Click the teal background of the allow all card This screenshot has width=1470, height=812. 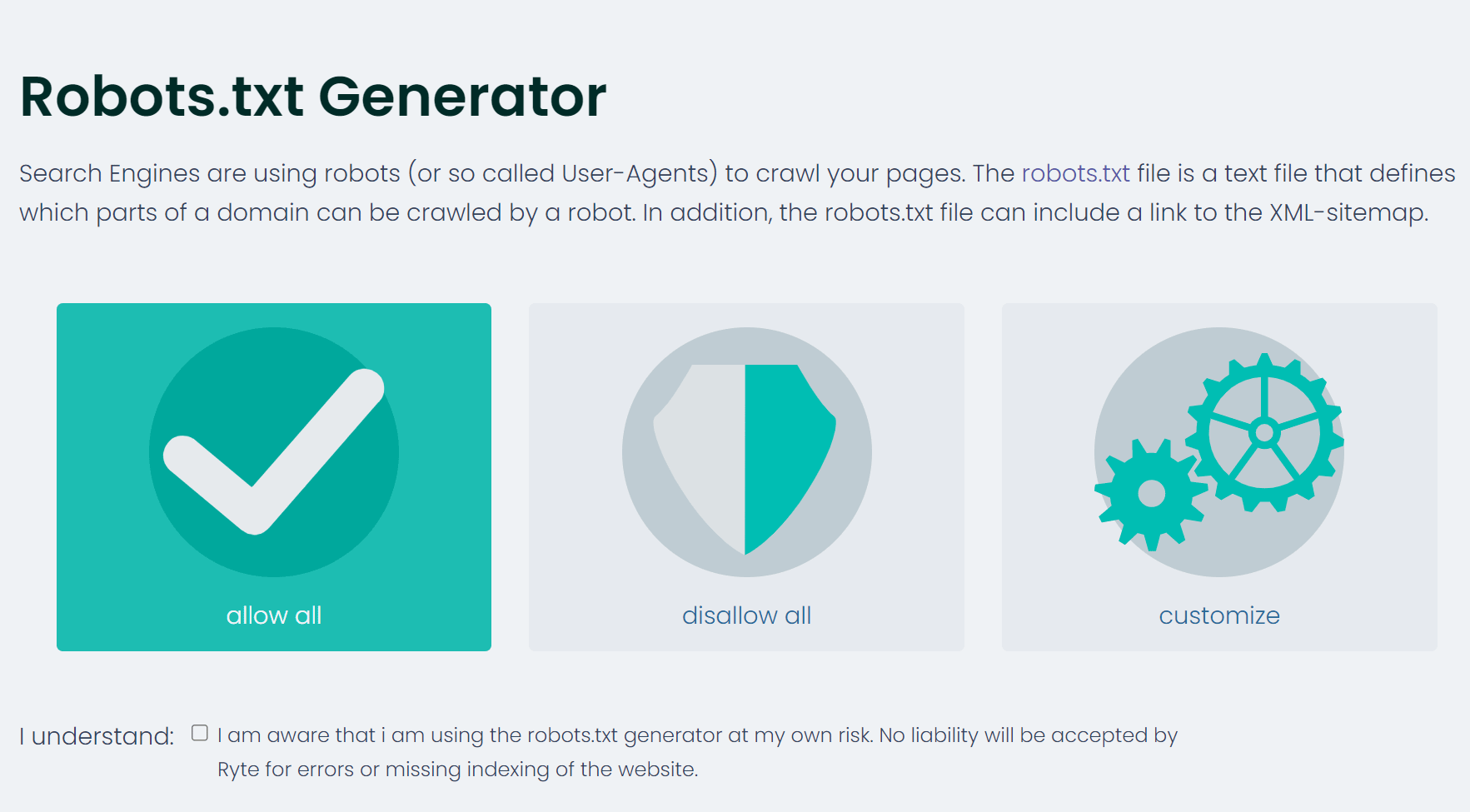92,350
